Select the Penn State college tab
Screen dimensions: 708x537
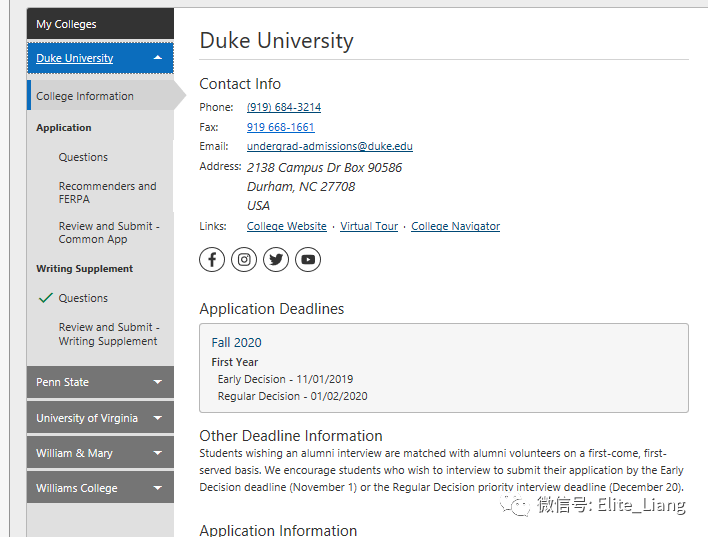(x=100, y=382)
